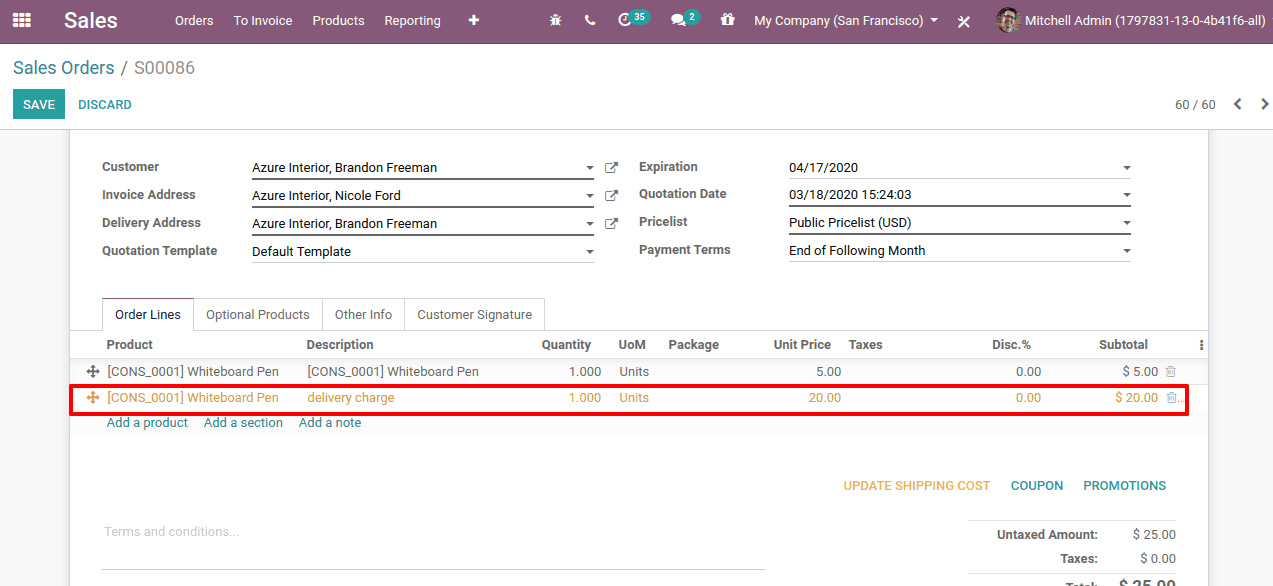Click the PROMOTIONS button
This screenshot has width=1273, height=586.
[1125, 485]
